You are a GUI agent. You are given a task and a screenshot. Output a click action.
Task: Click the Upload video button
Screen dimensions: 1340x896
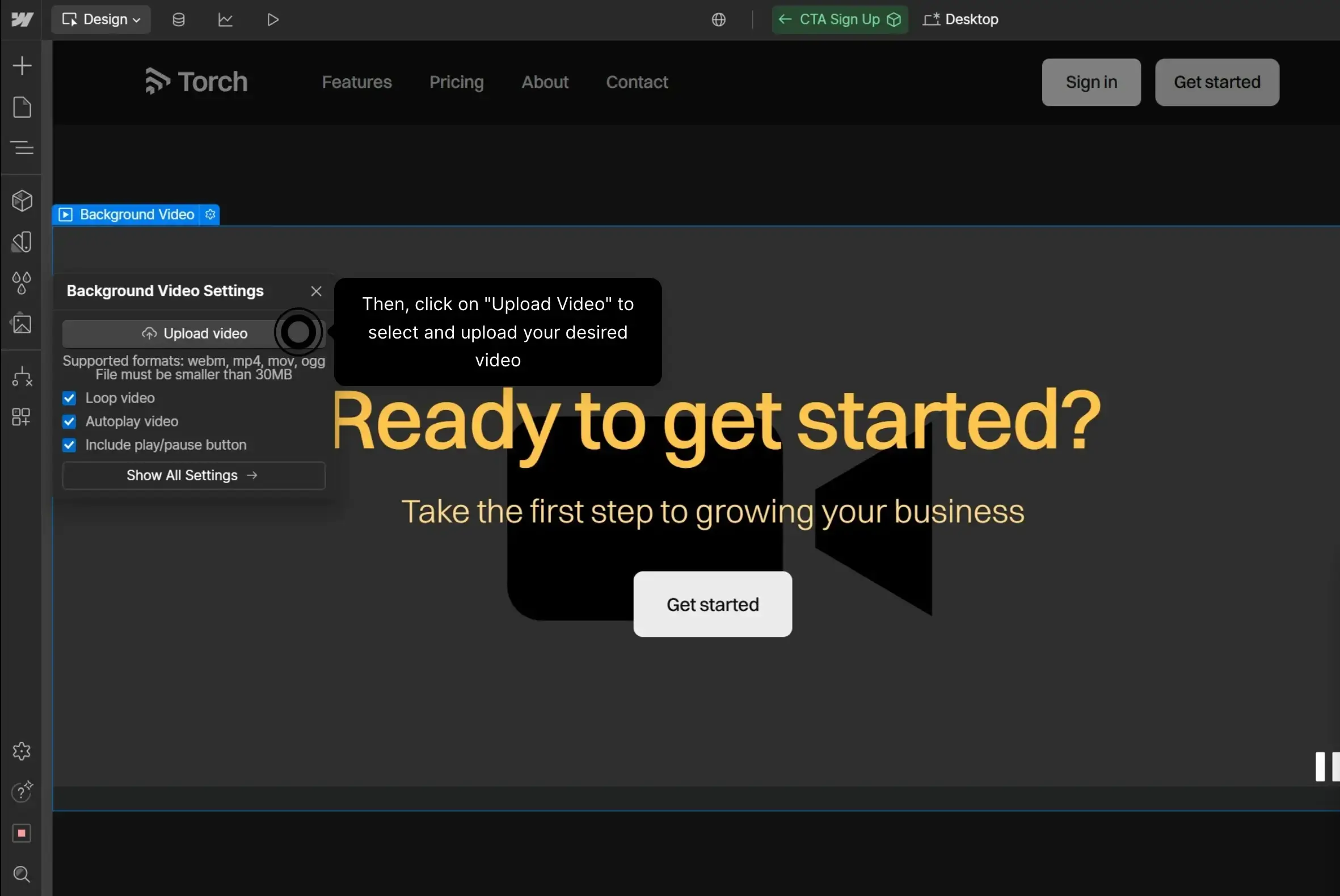click(193, 333)
